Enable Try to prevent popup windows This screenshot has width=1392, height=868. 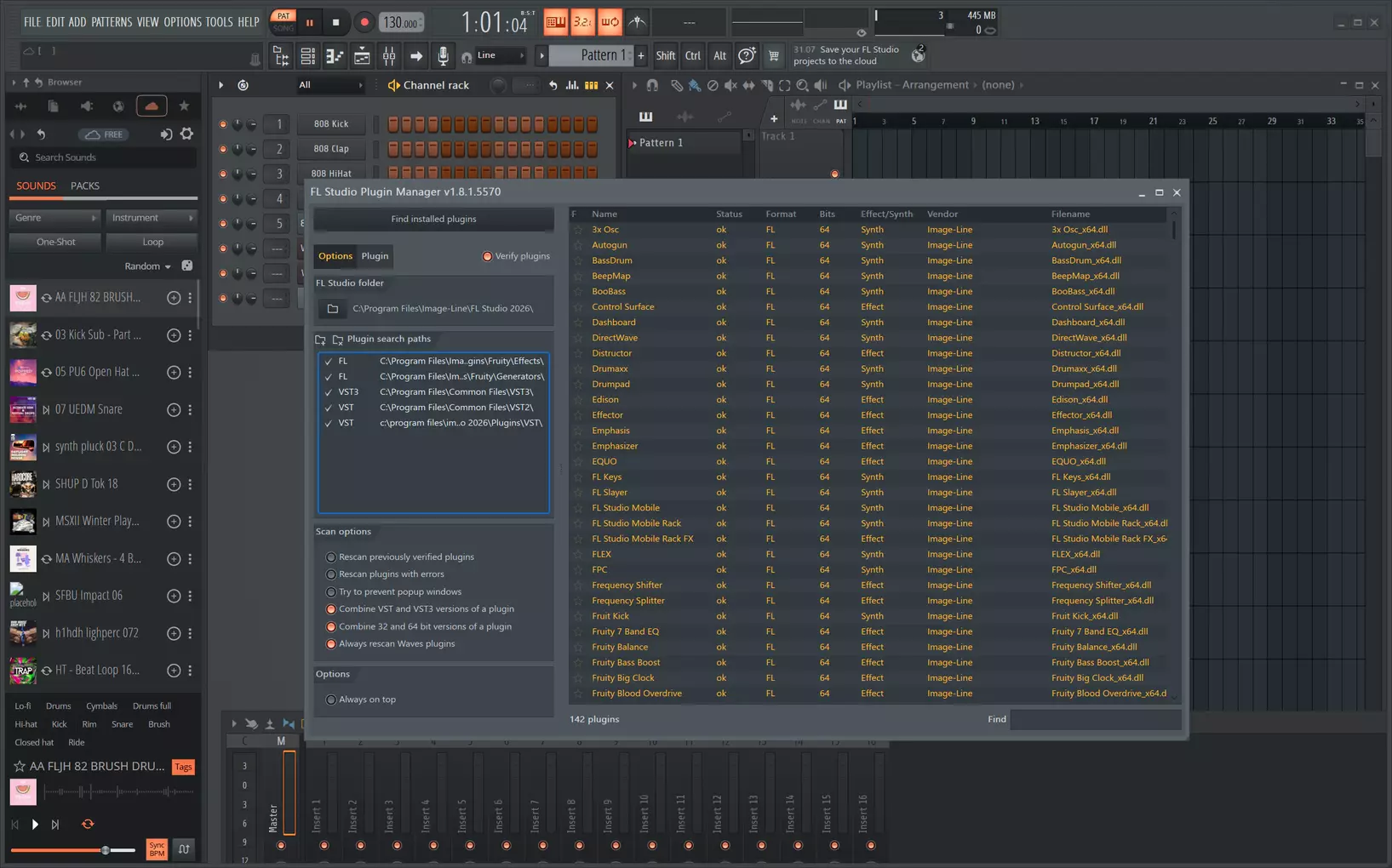pyautogui.click(x=331, y=592)
